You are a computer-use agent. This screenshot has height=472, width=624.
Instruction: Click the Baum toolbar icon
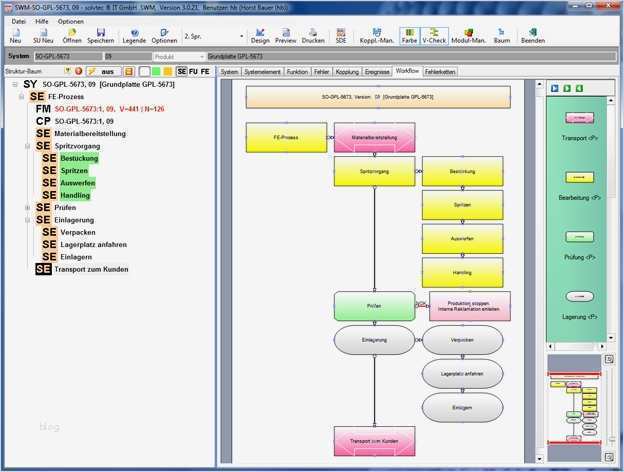tap(501, 36)
